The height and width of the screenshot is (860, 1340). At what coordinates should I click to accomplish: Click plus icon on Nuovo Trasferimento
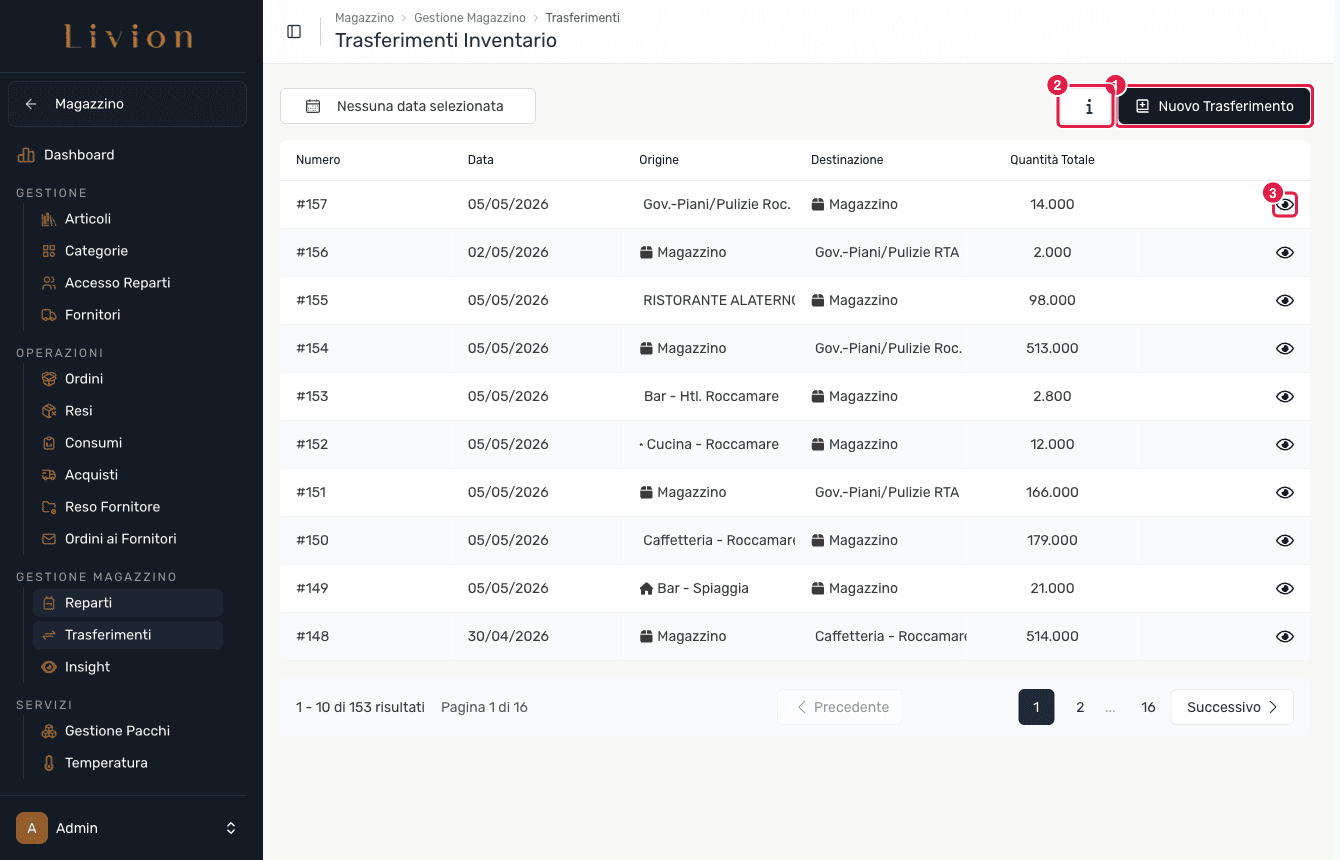1142,106
